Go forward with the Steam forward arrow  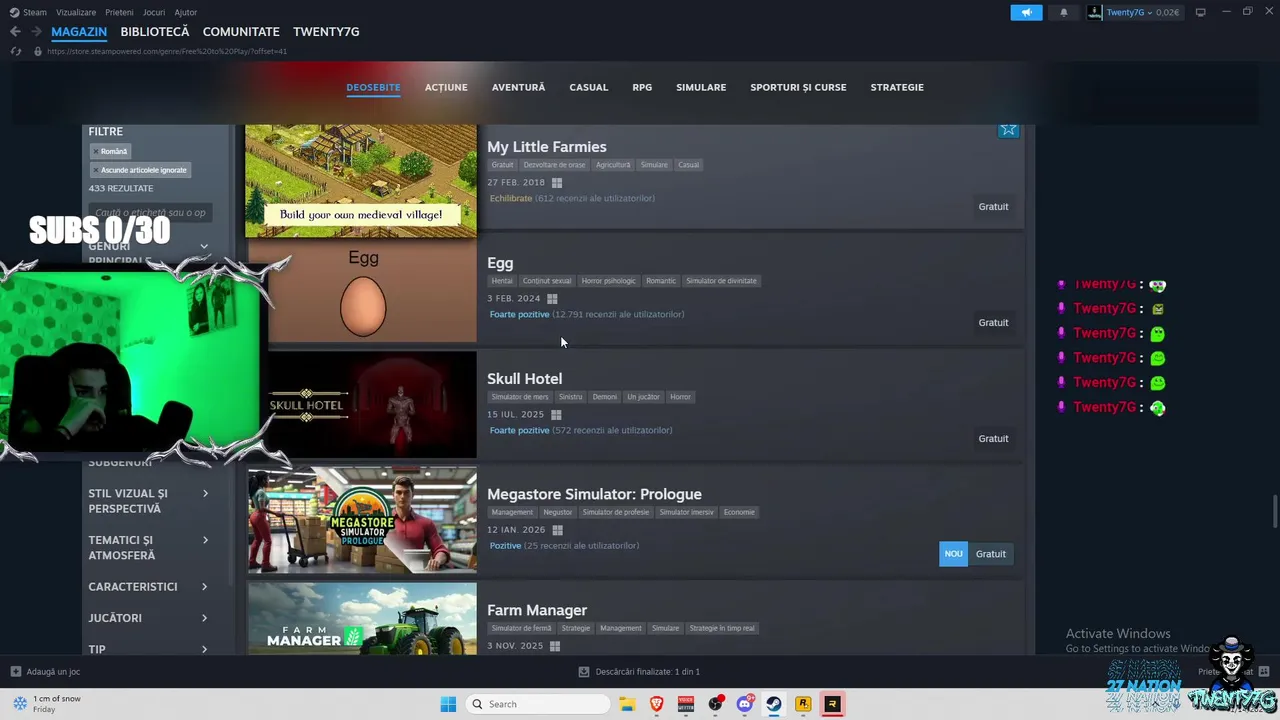click(x=36, y=32)
